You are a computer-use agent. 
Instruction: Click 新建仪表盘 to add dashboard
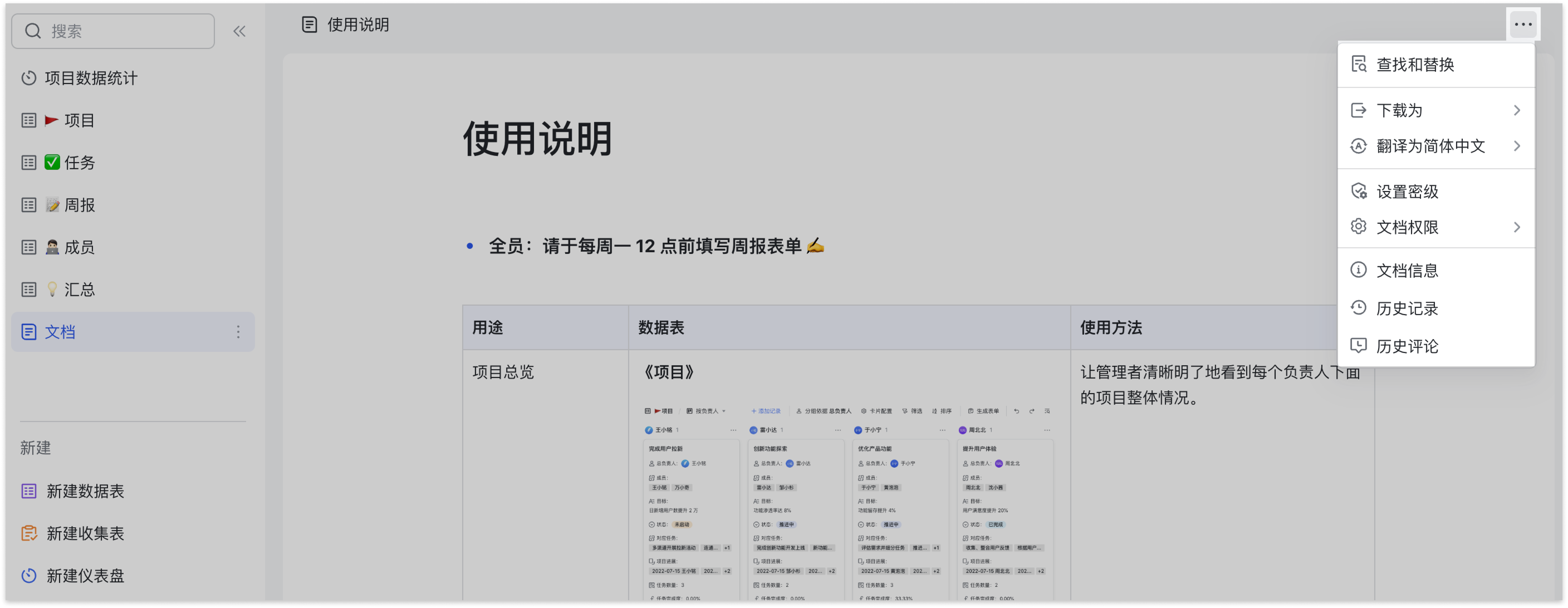tap(85, 576)
